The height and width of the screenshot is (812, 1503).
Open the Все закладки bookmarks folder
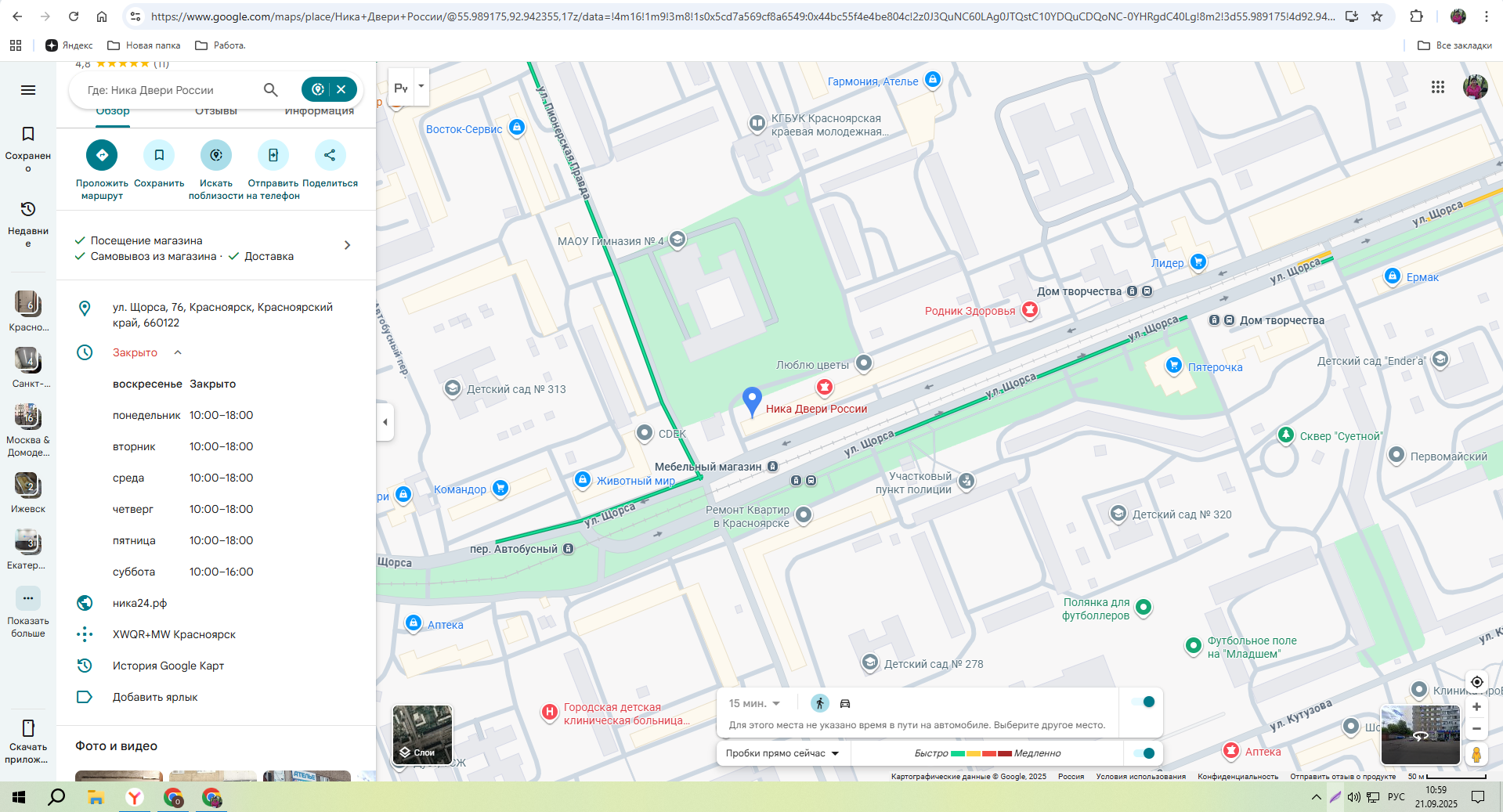[x=1455, y=45]
